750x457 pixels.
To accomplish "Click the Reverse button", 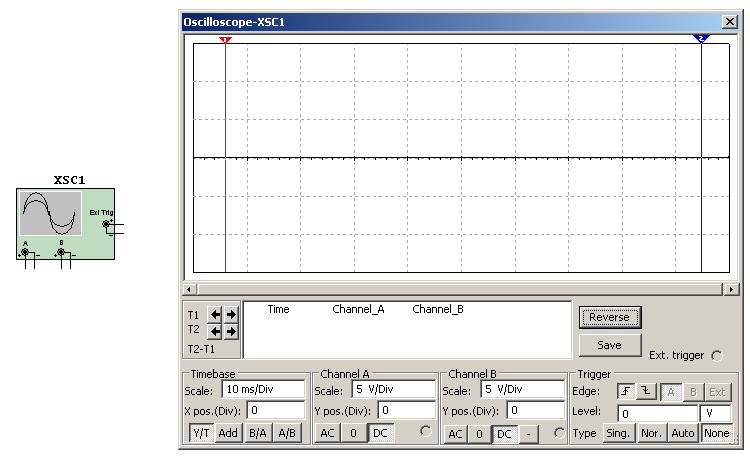I will pos(609,317).
